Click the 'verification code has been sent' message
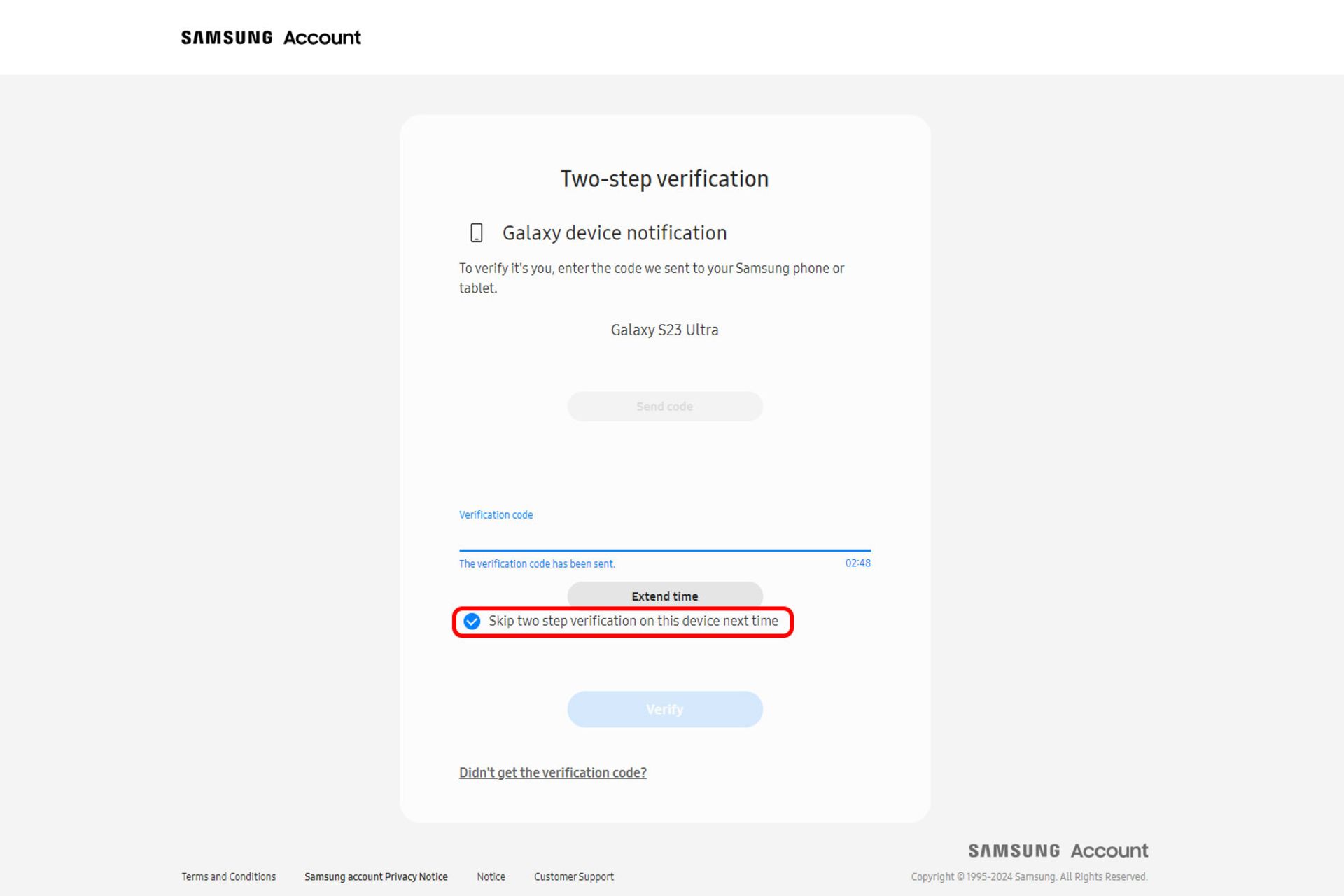This screenshot has width=1344, height=896. pyautogui.click(x=537, y=563)
